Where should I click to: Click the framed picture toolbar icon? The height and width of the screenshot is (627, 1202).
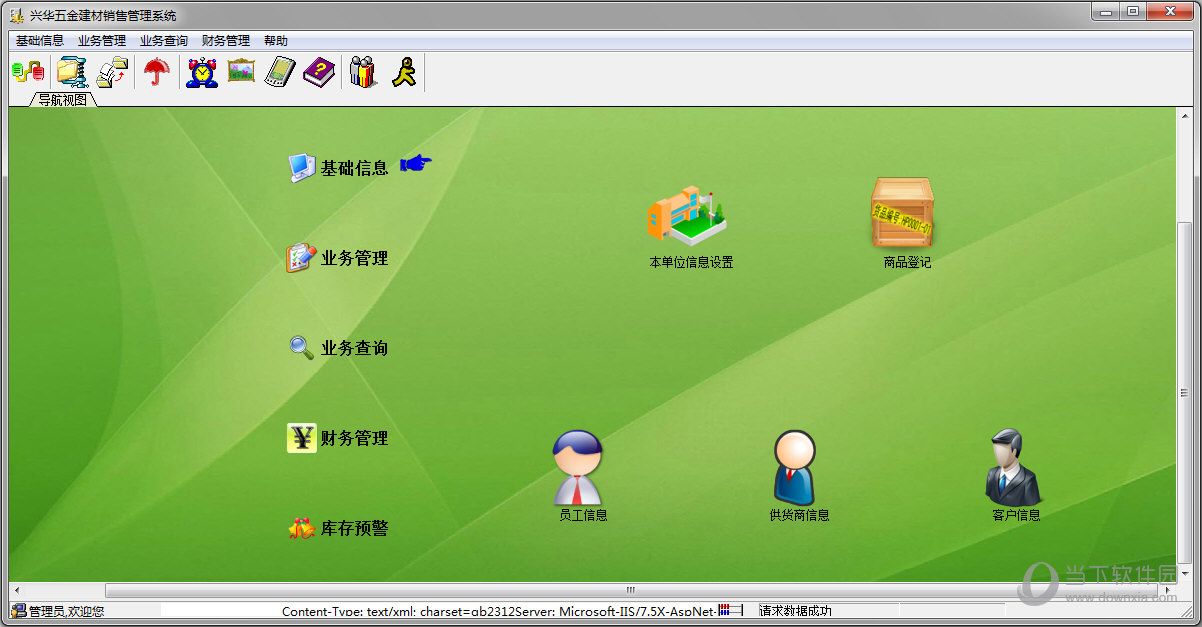(x=241, y=71)
